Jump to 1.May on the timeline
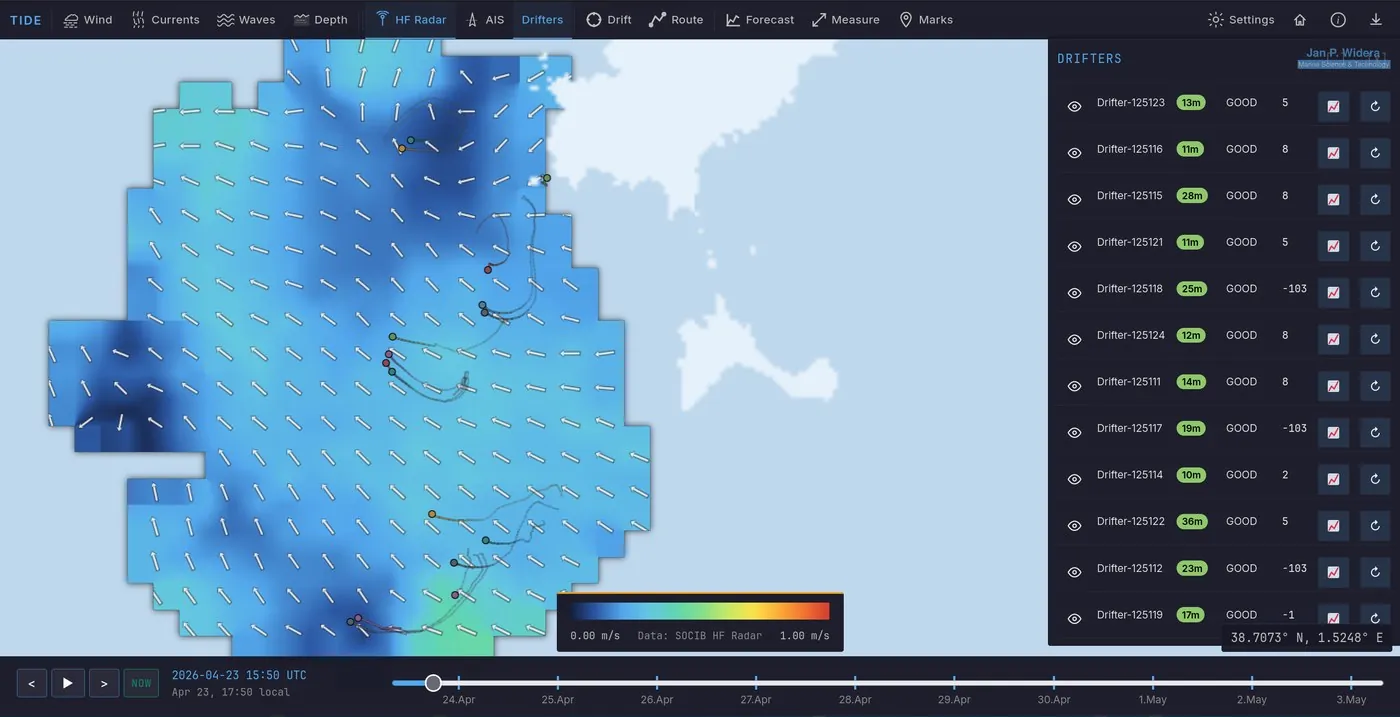 coord(1152,699)
